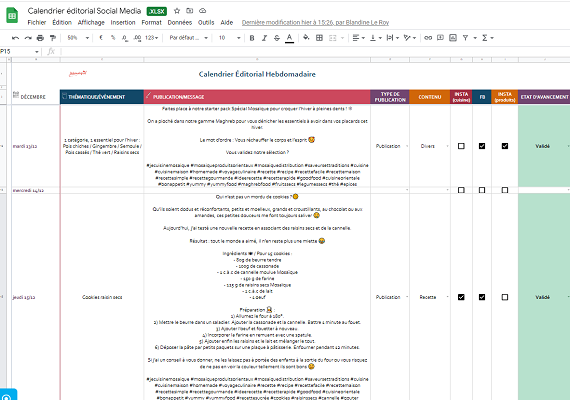Open fill color picker
This screenshot has height=400, width=570.
[306, 38]
